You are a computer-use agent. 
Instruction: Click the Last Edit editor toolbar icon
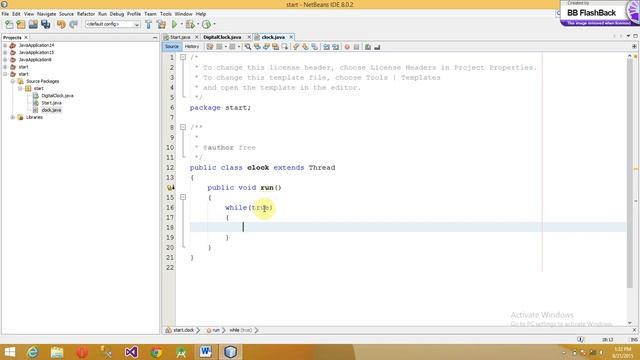210,47
